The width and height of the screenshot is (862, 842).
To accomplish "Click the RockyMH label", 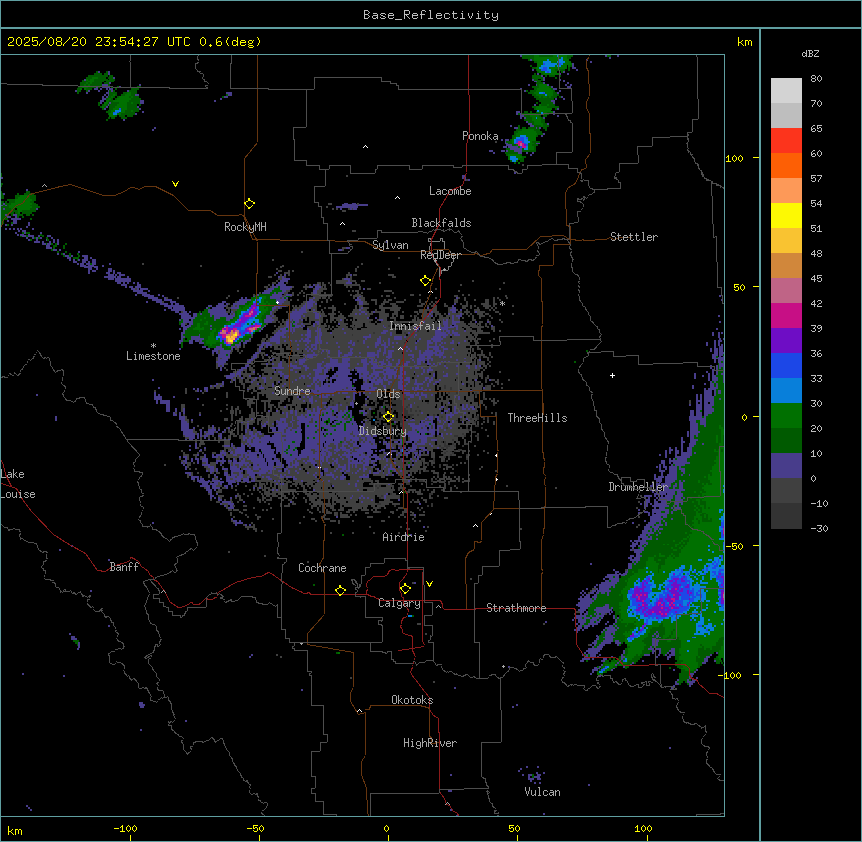I will [245, 227].
